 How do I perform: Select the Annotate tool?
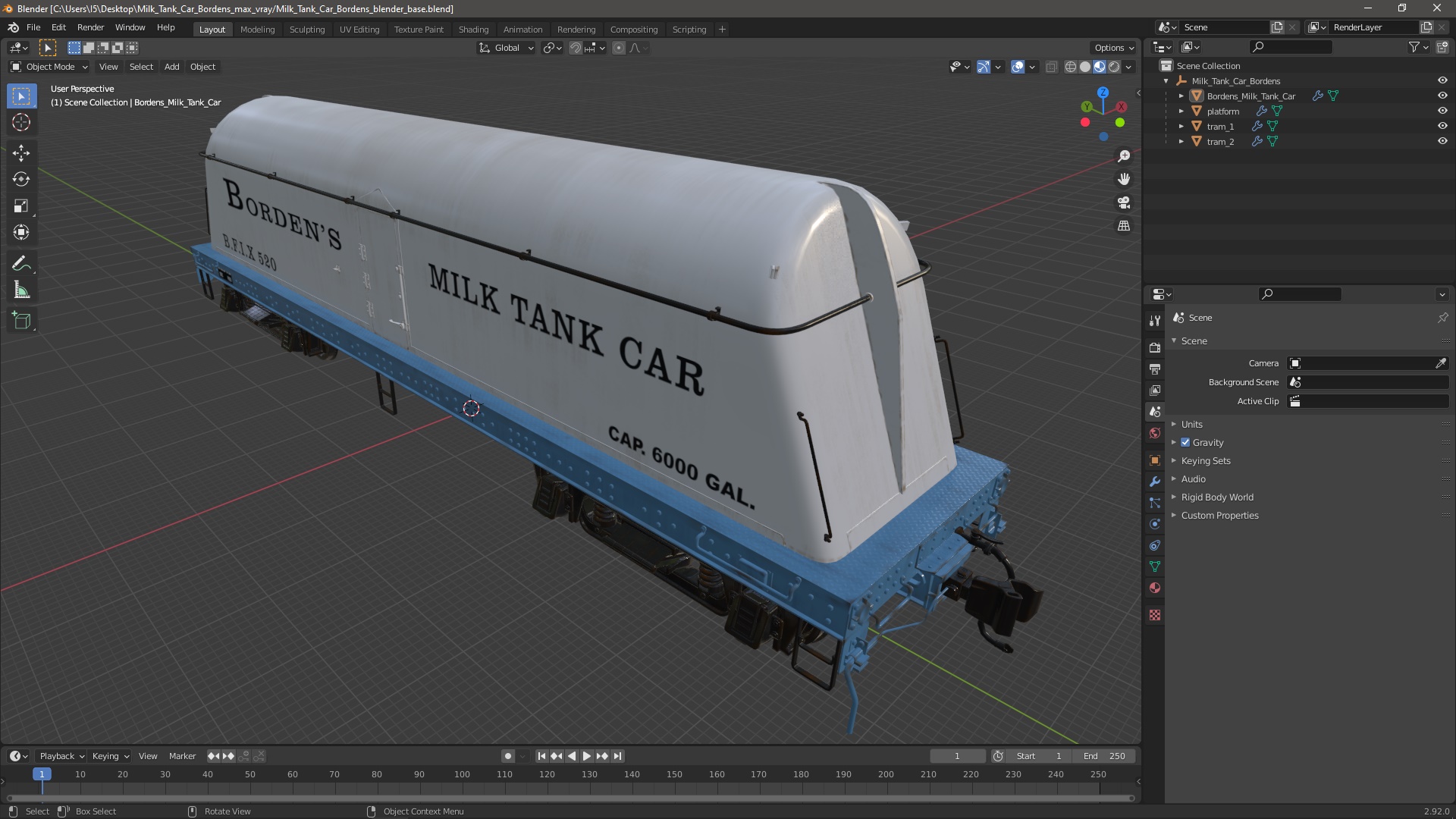click(21, 264)
